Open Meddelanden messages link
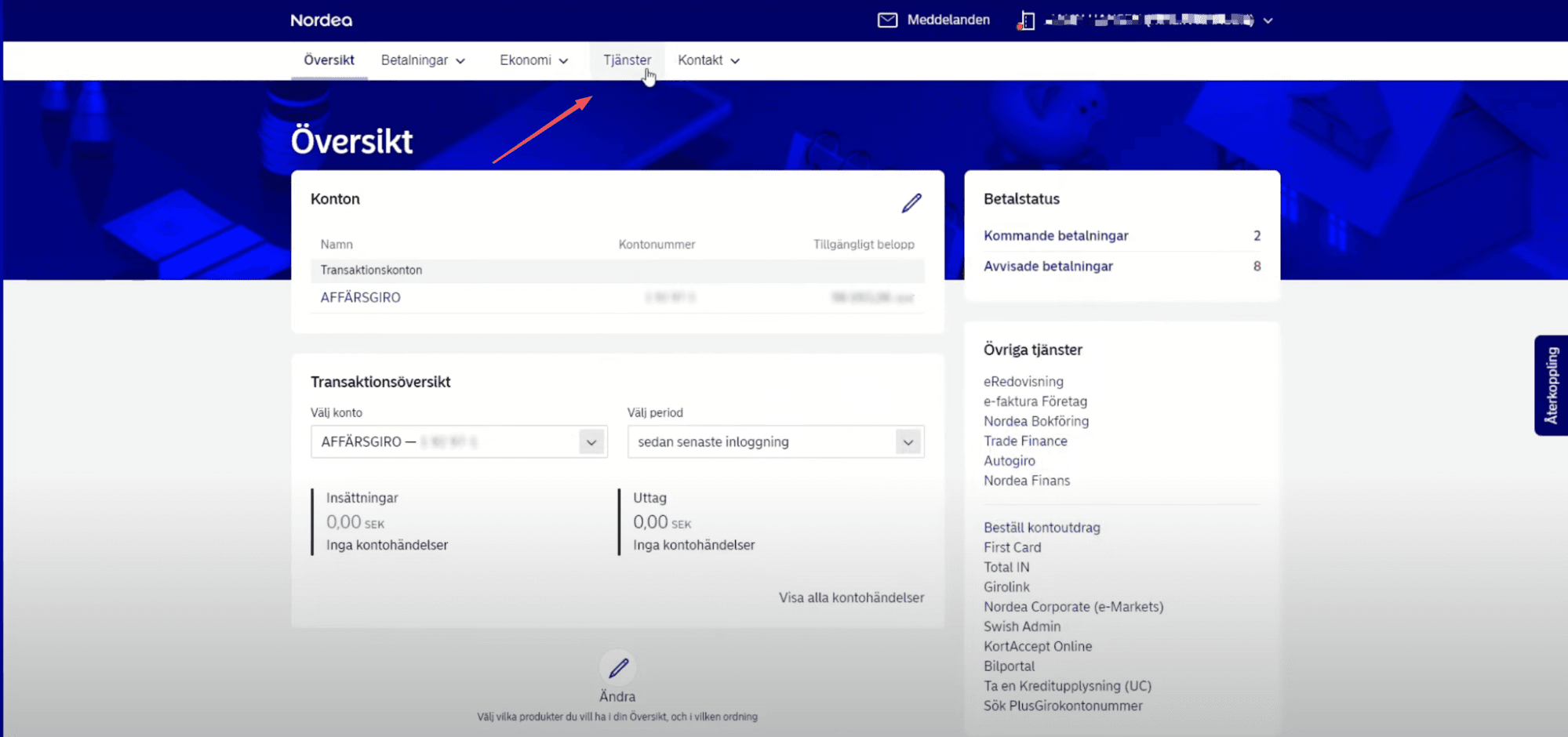1568x737 pixels. point(948,20)
